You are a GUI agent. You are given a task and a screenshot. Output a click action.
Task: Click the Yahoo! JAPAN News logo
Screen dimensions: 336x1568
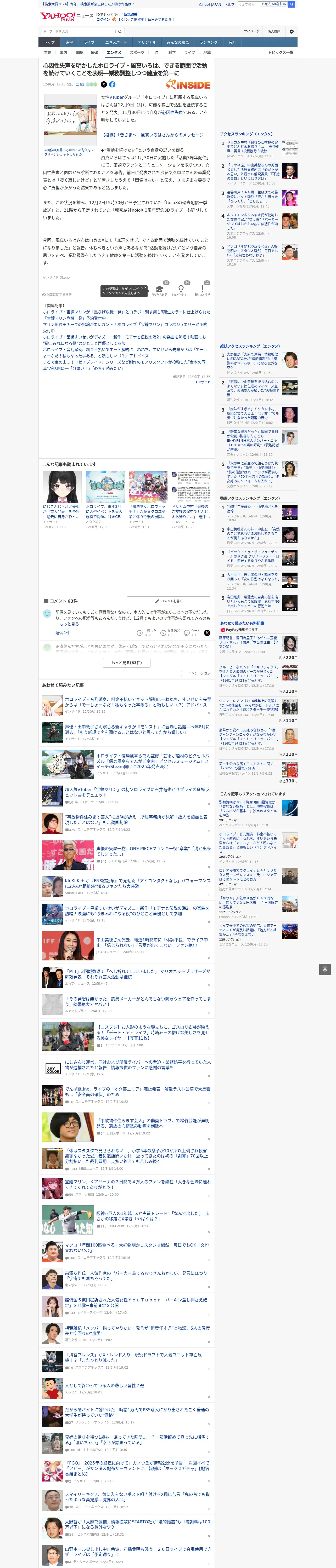(x=66, y=16)
